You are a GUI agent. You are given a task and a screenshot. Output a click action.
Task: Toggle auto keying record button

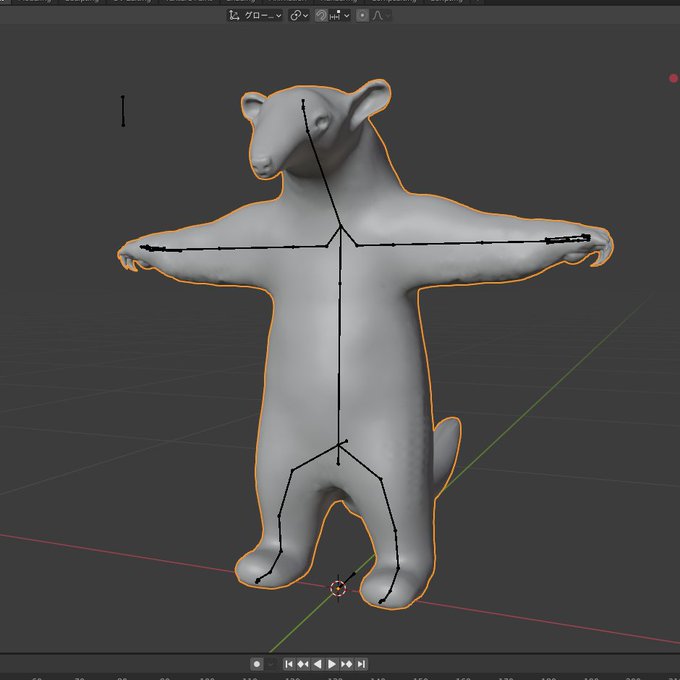(257, 664)
